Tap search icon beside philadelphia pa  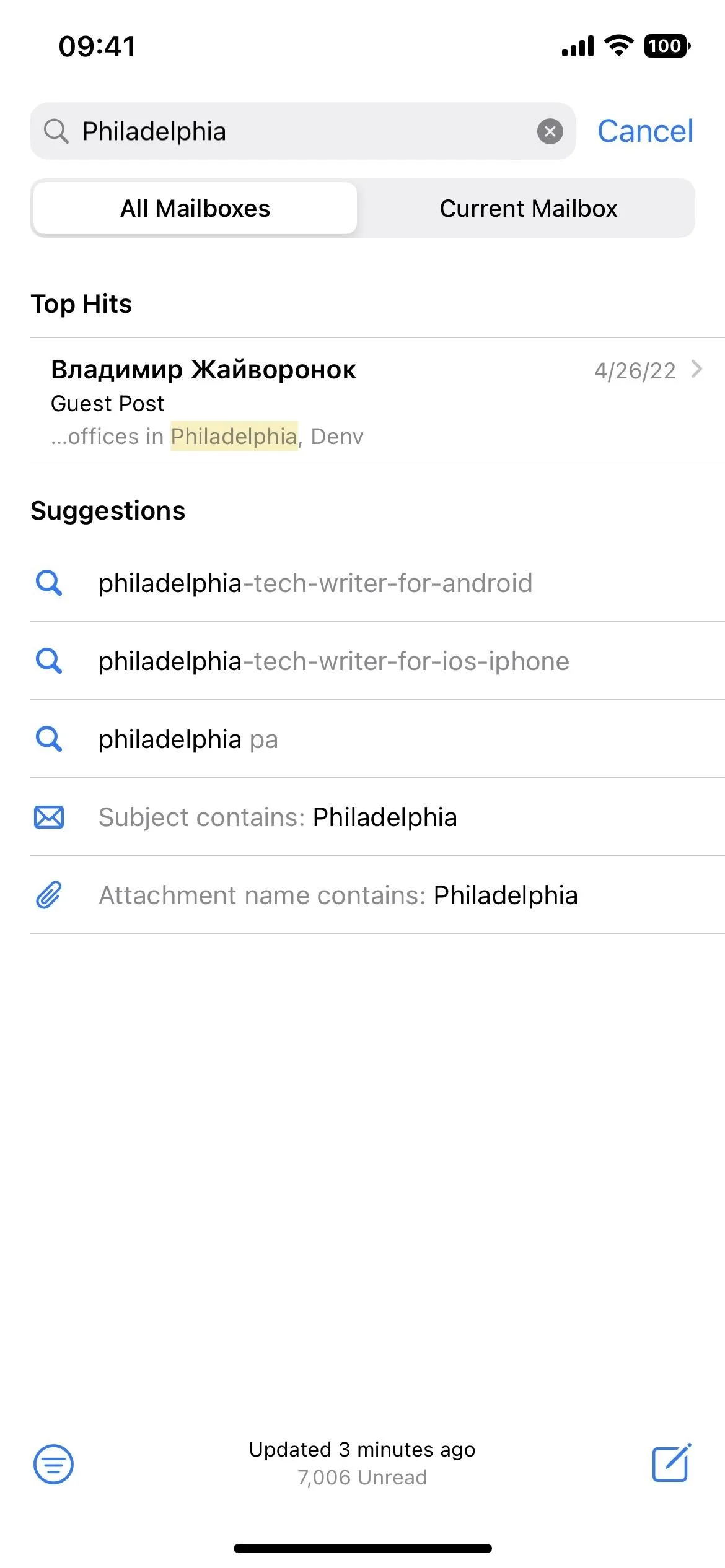coord(49,739)
